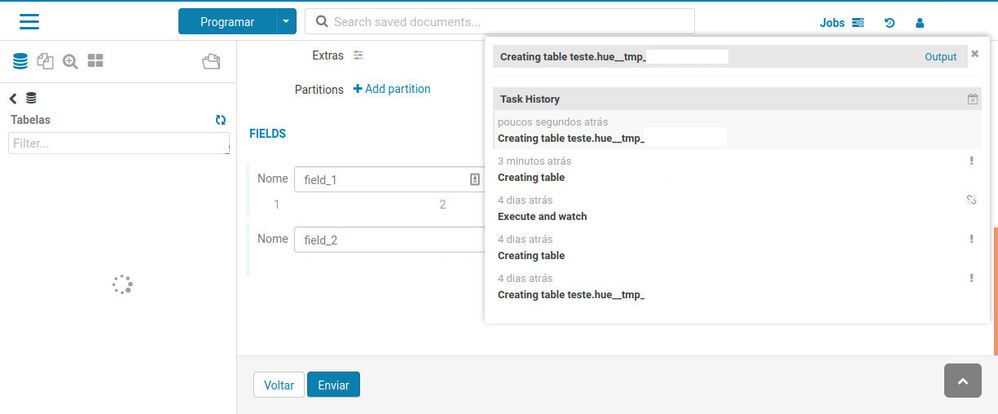This screenshot has height=414, width=998.
Task: Select the databases source icon in sidebar
Action: tap(20, 61)
